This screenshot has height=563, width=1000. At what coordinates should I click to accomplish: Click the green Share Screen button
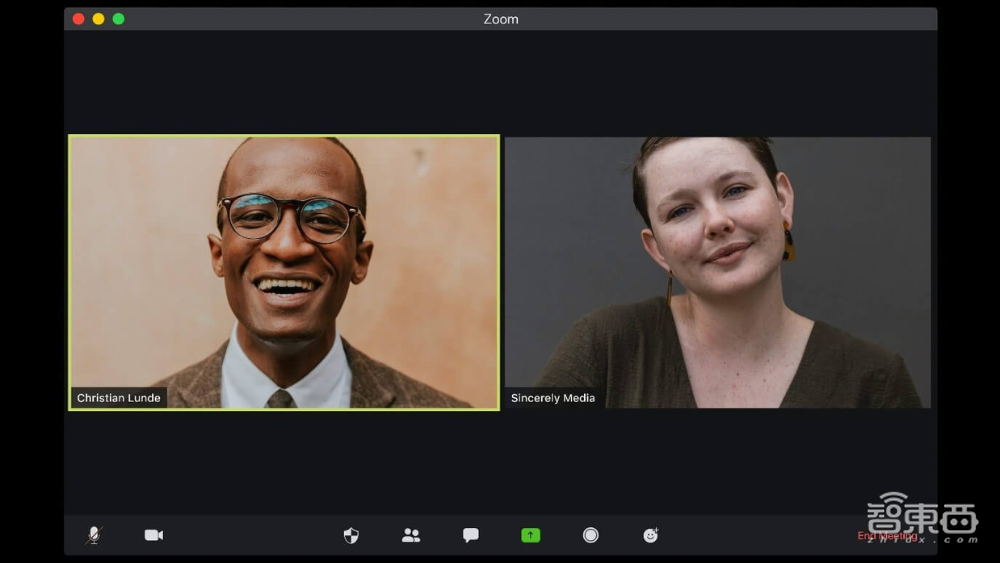(531, 535)
